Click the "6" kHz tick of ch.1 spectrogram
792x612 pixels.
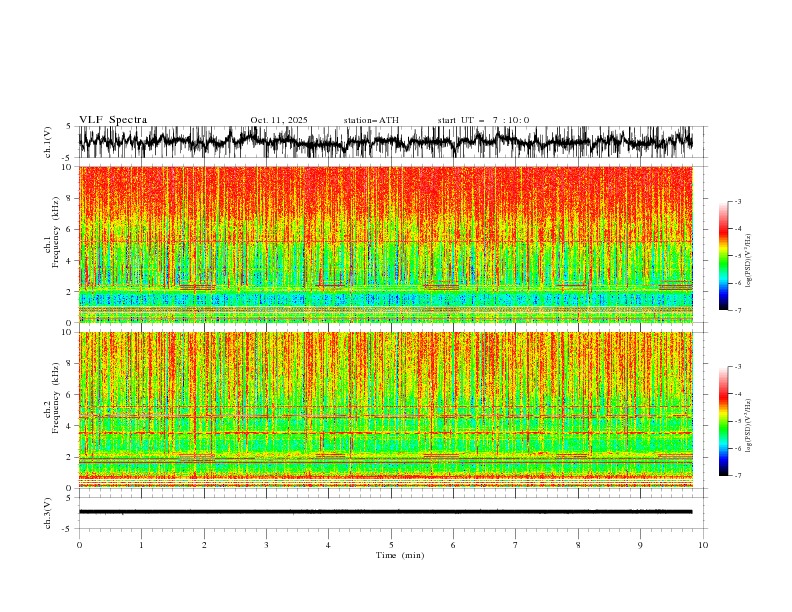[x=69, y=230]
